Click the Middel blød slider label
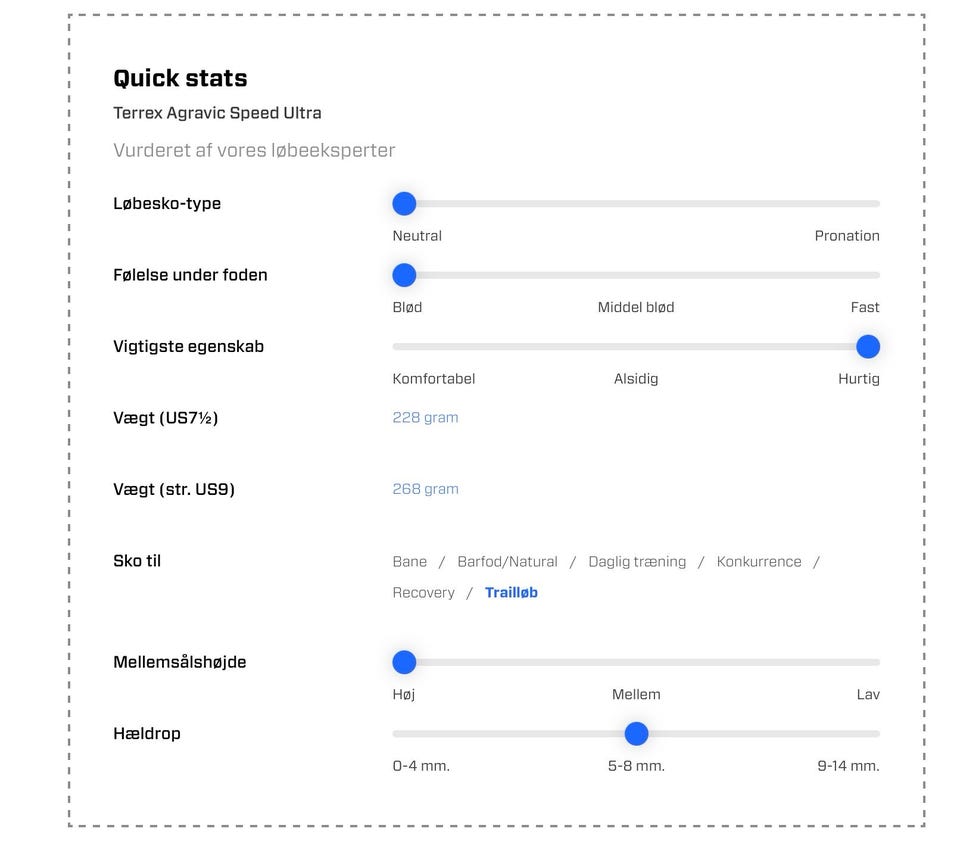 click(x=636, y=307)
